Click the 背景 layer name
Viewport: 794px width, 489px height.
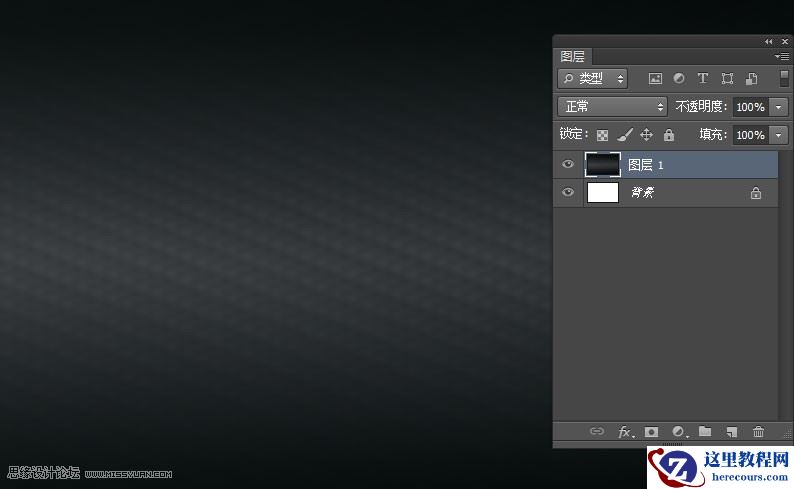[642, 192]
